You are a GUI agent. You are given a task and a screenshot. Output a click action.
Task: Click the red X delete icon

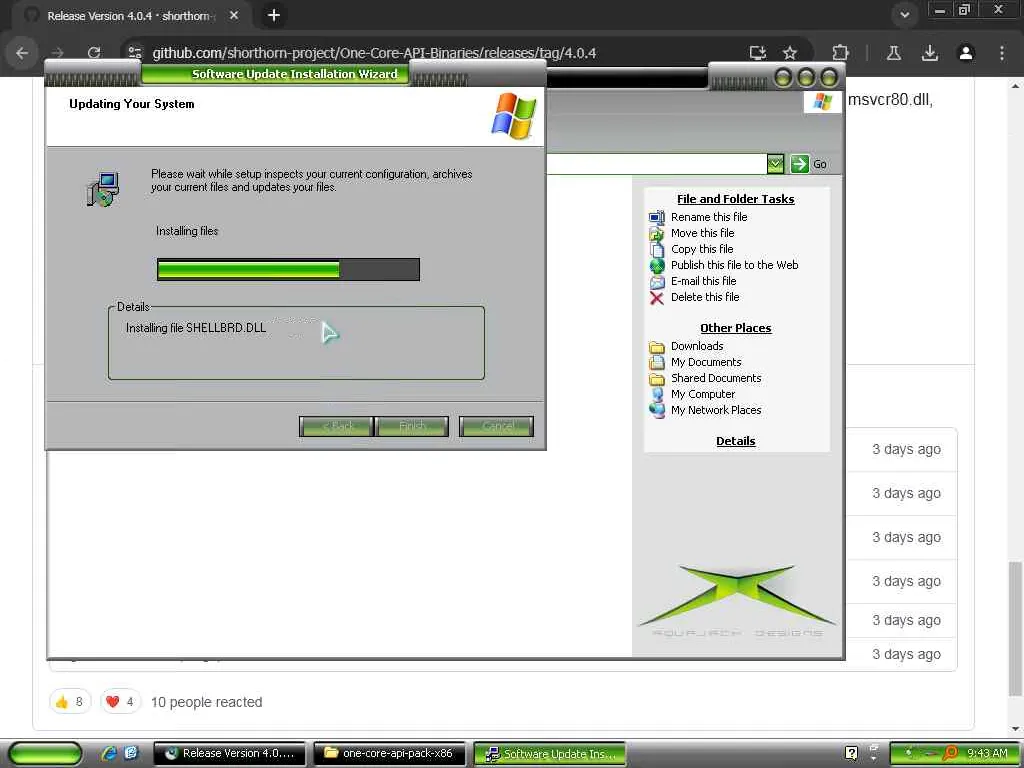click(x=656, y=298)
